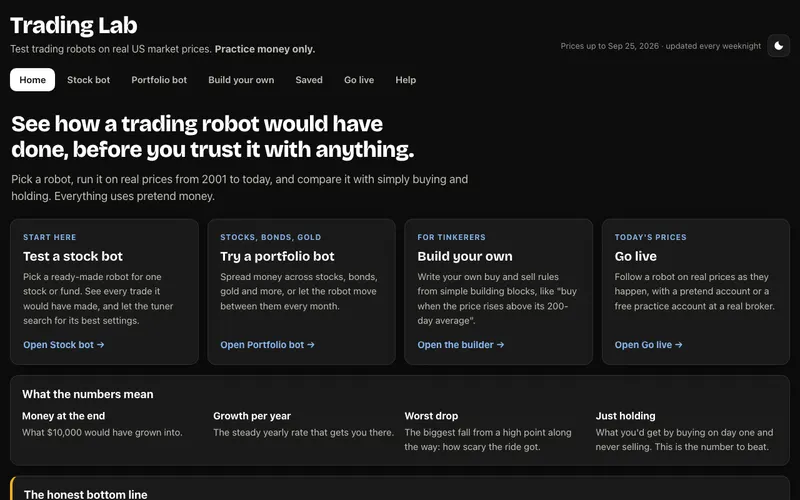Select the Home tab
The image size is (800, 500).
(33, 80)
